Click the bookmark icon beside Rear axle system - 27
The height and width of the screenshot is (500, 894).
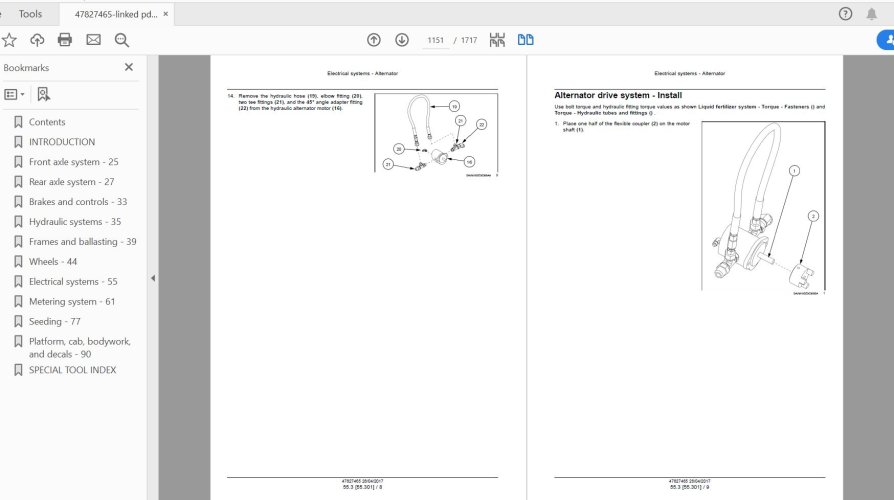coord(18,182)
